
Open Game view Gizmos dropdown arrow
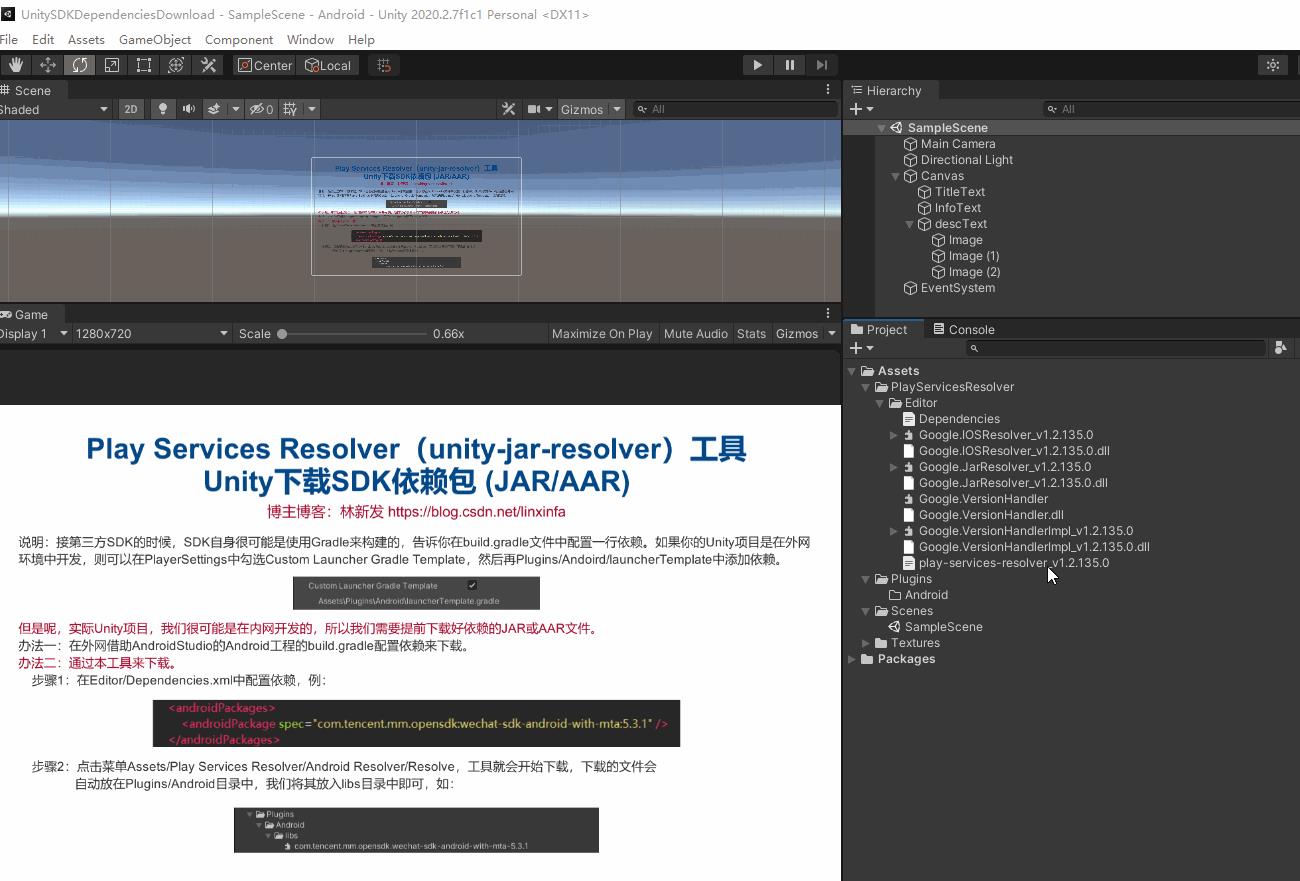coord(832,333)
